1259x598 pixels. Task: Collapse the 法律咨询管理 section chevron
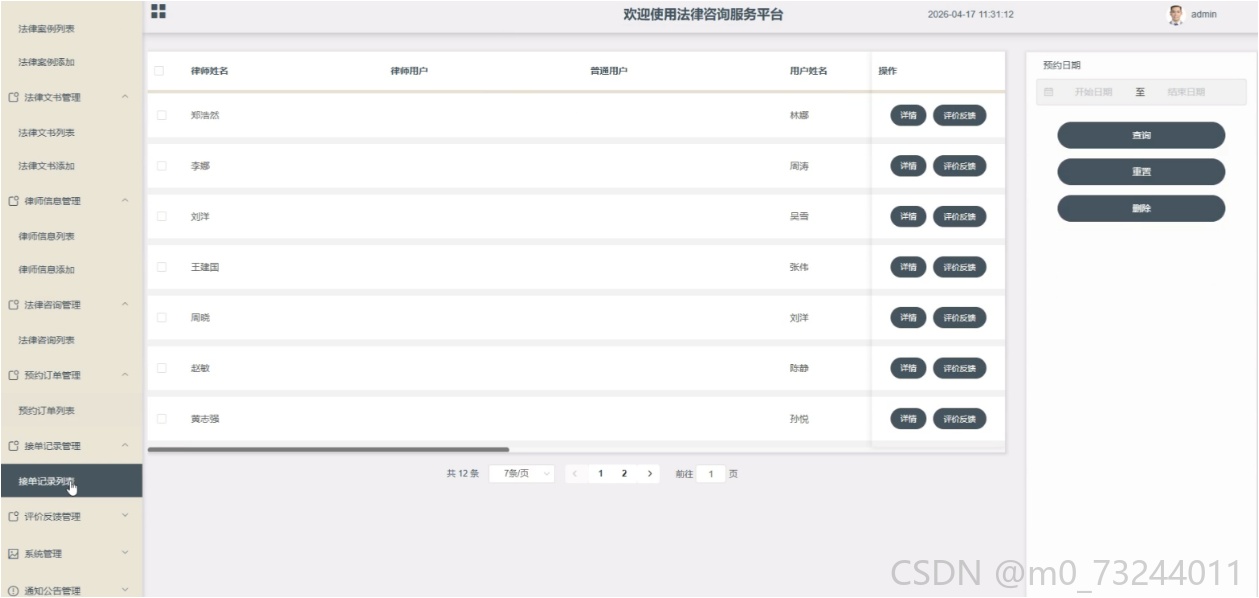(125, 304)
